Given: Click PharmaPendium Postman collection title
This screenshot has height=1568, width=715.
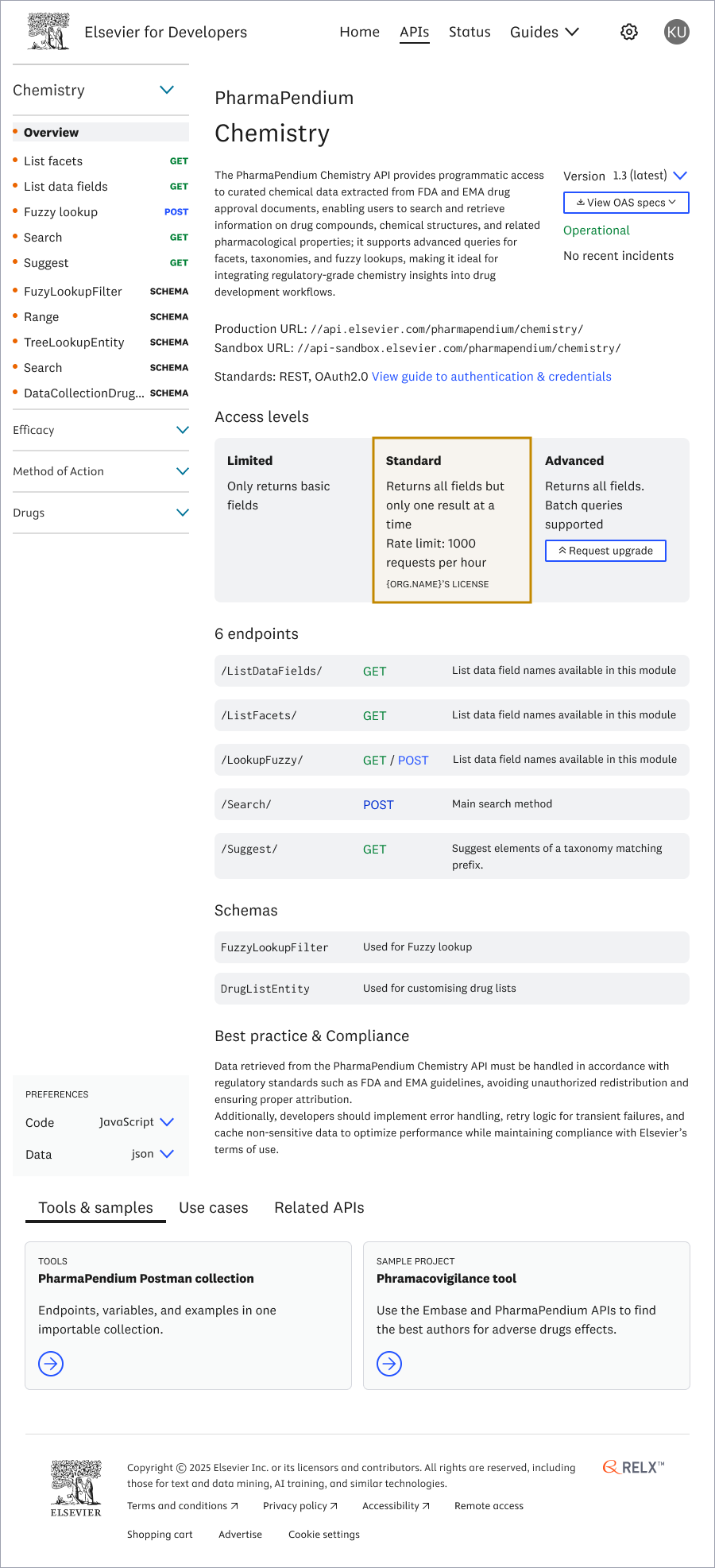Looking at the screenshot, I should [146, 1279].
